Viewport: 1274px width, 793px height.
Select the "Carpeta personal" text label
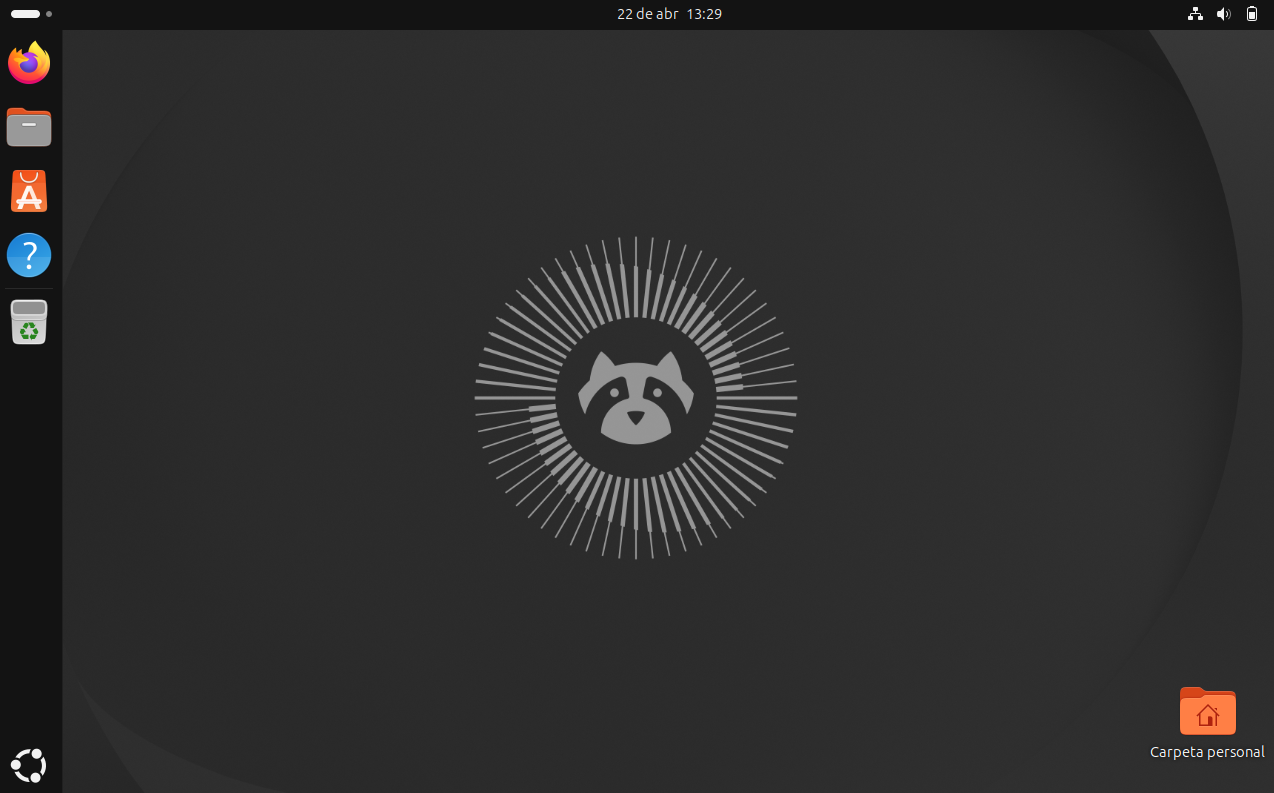click(1207, 752)
